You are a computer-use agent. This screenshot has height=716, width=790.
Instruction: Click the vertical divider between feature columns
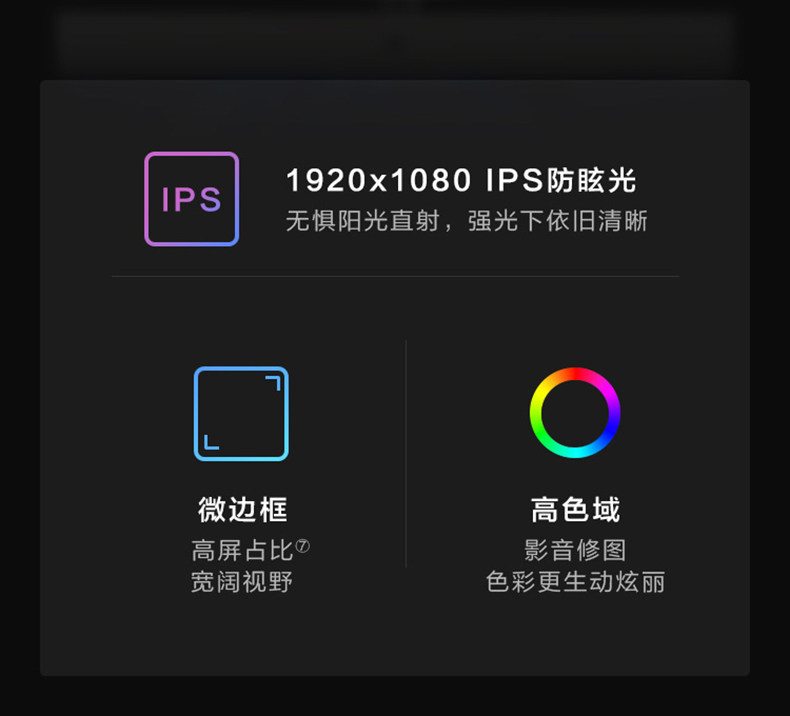point(406,454)
